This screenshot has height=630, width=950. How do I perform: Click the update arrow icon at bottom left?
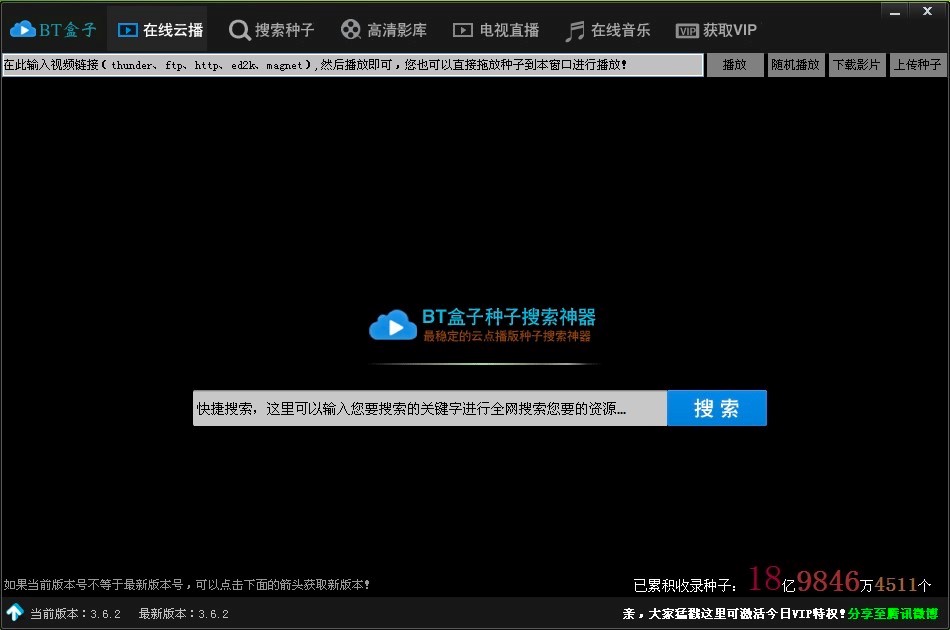15,612
